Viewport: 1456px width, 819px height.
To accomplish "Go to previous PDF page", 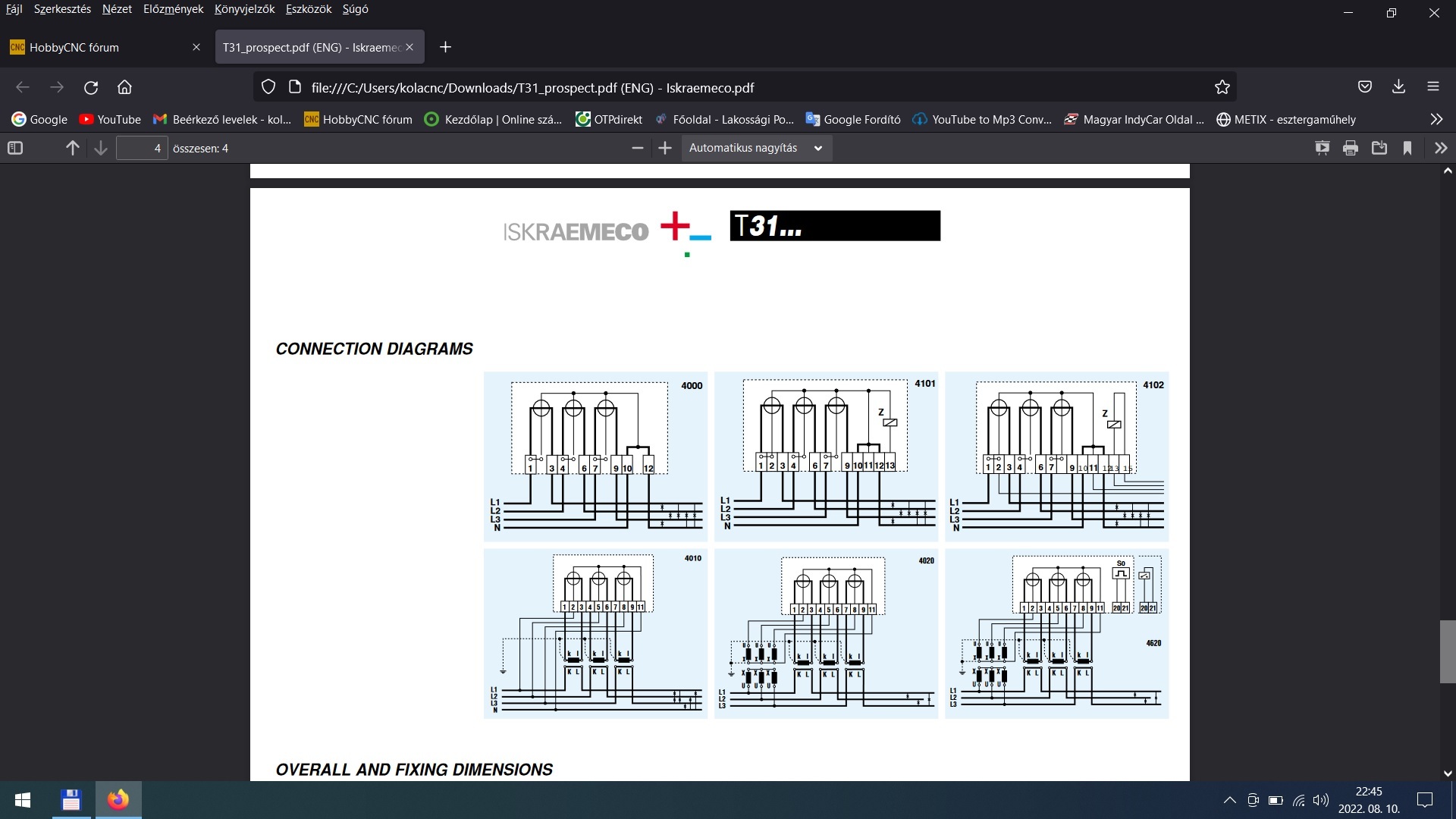I will point(73,148).
